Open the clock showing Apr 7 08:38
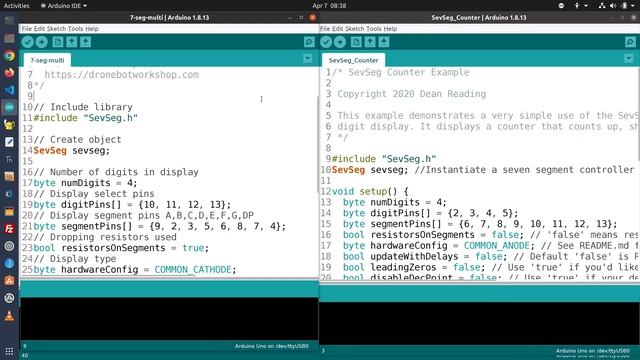 [x=329, y=6]
